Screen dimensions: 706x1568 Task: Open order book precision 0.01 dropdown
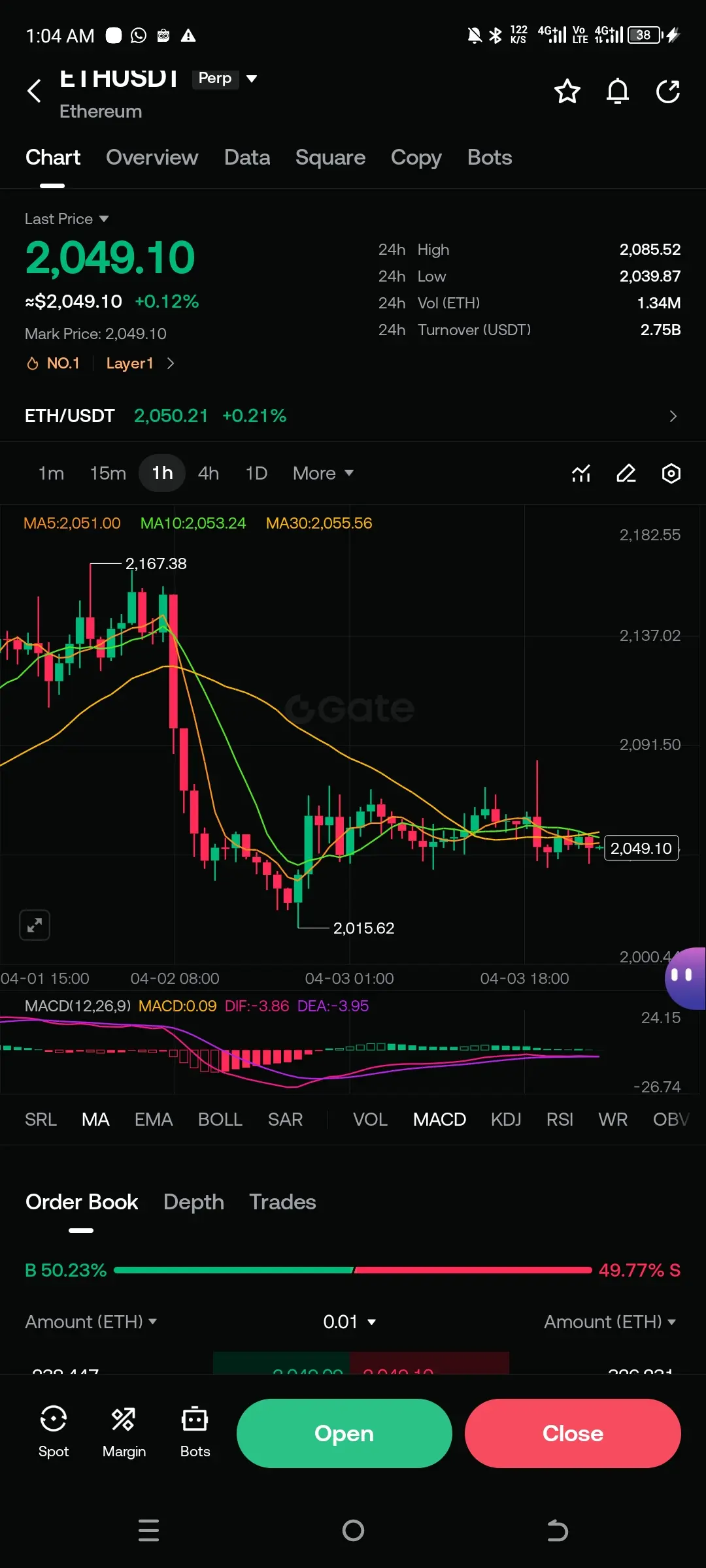(350, 1322)
